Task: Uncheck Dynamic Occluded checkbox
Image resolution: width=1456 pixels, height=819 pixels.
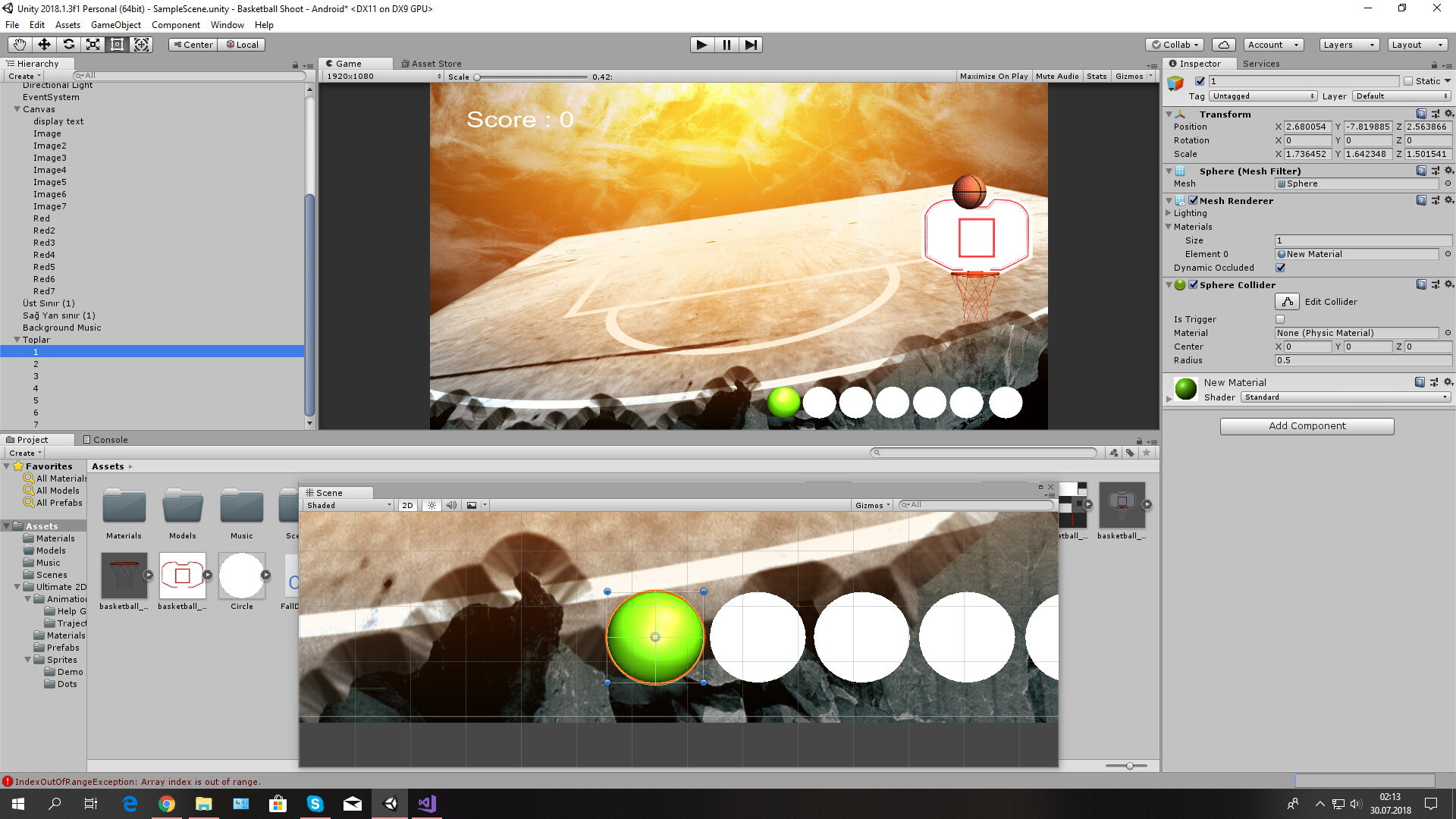Action: tap(1280, 268)
